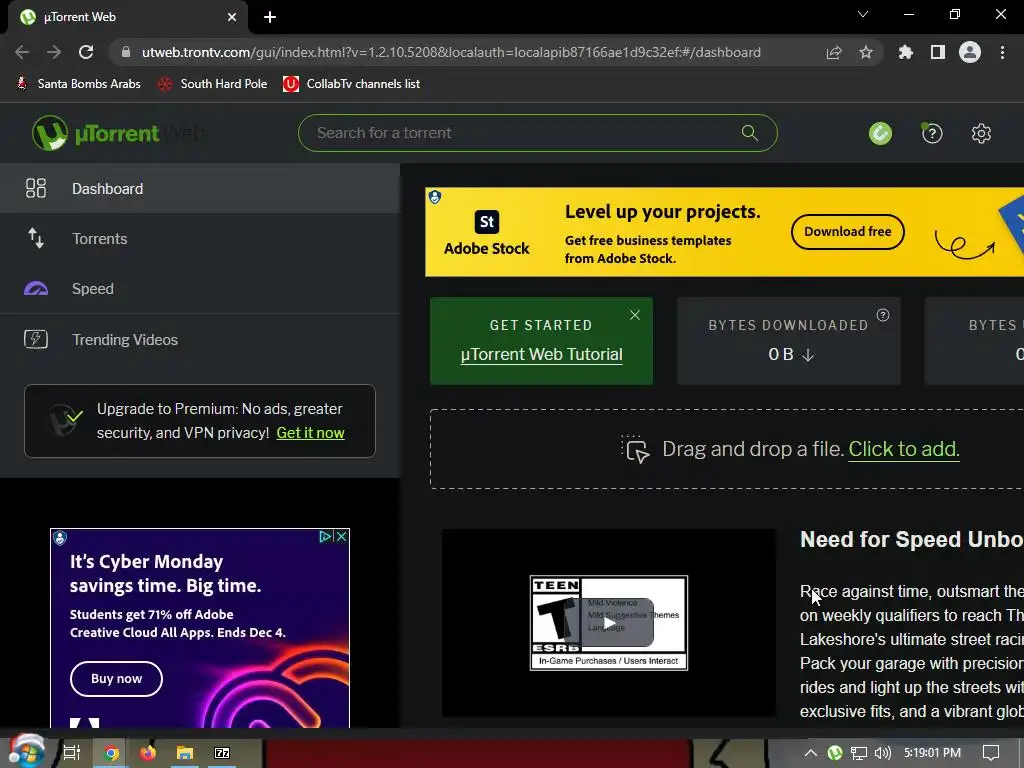The width and height of the screenshot is (1024, 768).
Task: Click the green circular status icon in header
Action: [880, 134]
